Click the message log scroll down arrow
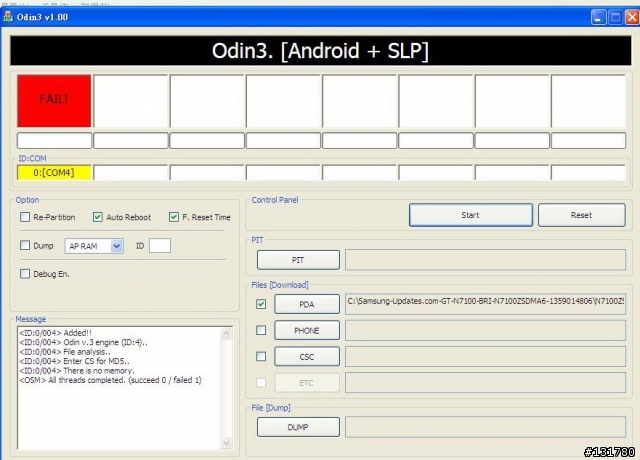Image resolution: width=640 pixels, height=460 pixels. click(226, 443)
